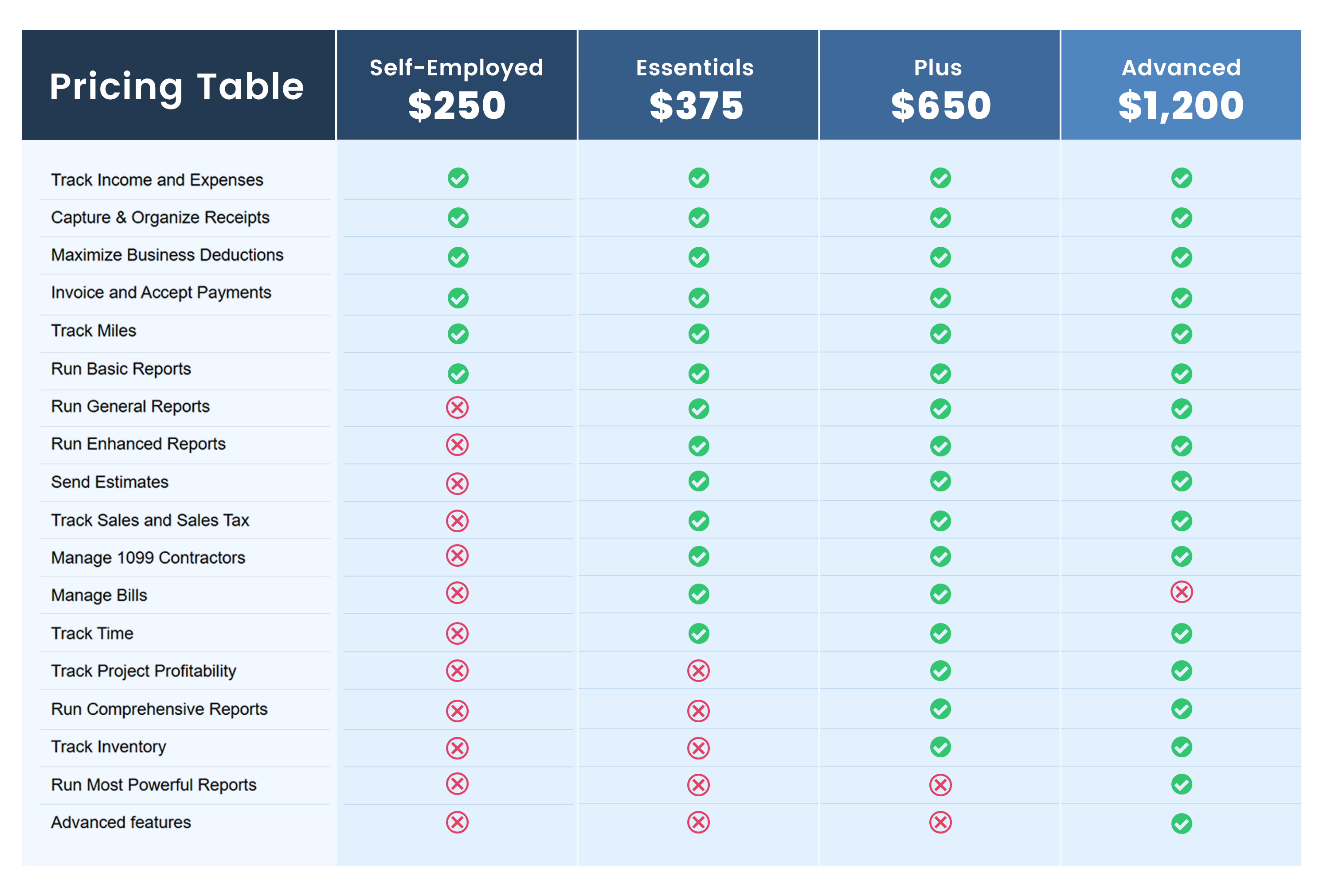Click the Manage 1099 Contractors feature label
The image size is (1323, 896).
coord(148,557)
